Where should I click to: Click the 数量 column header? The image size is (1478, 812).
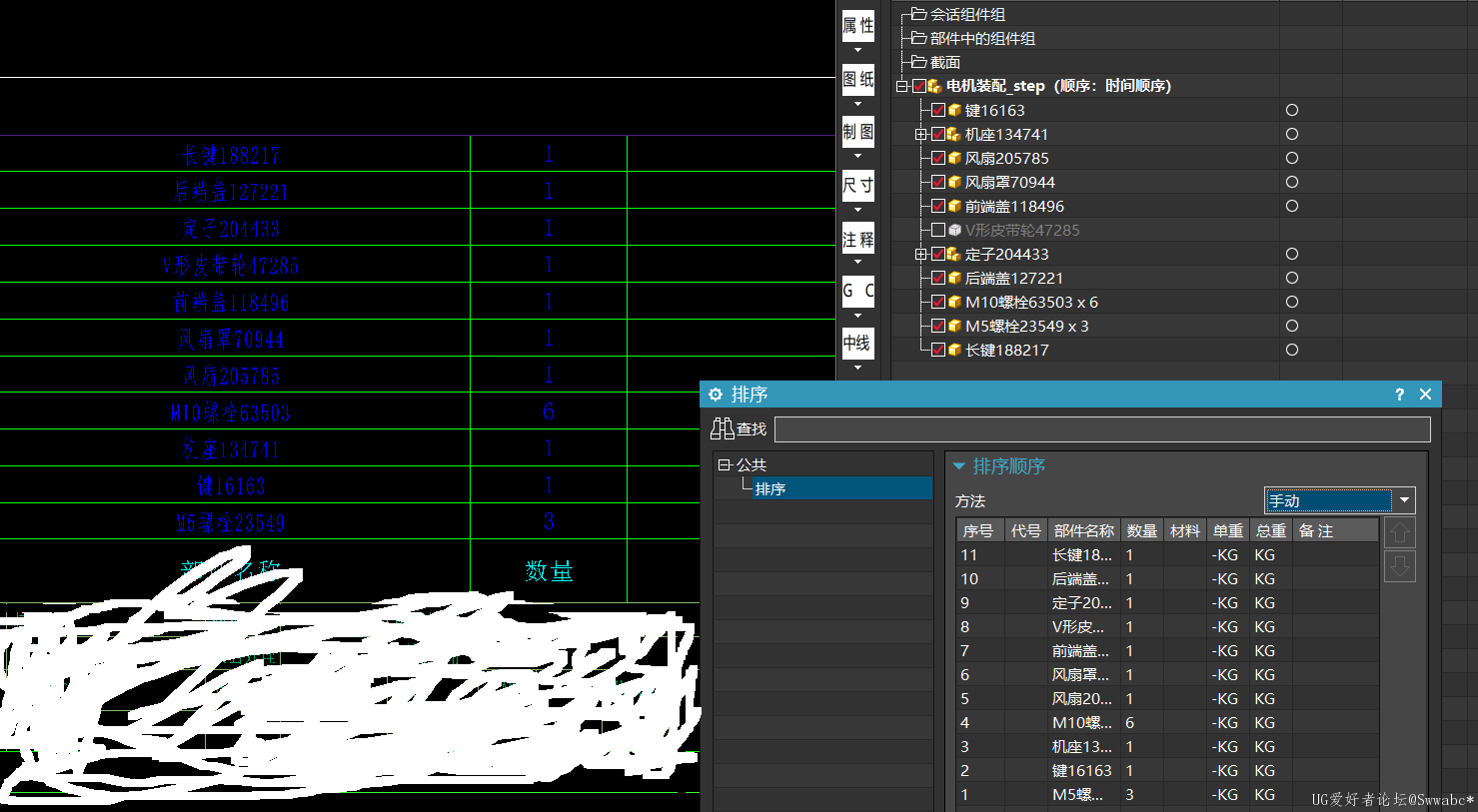[1141, 530]
